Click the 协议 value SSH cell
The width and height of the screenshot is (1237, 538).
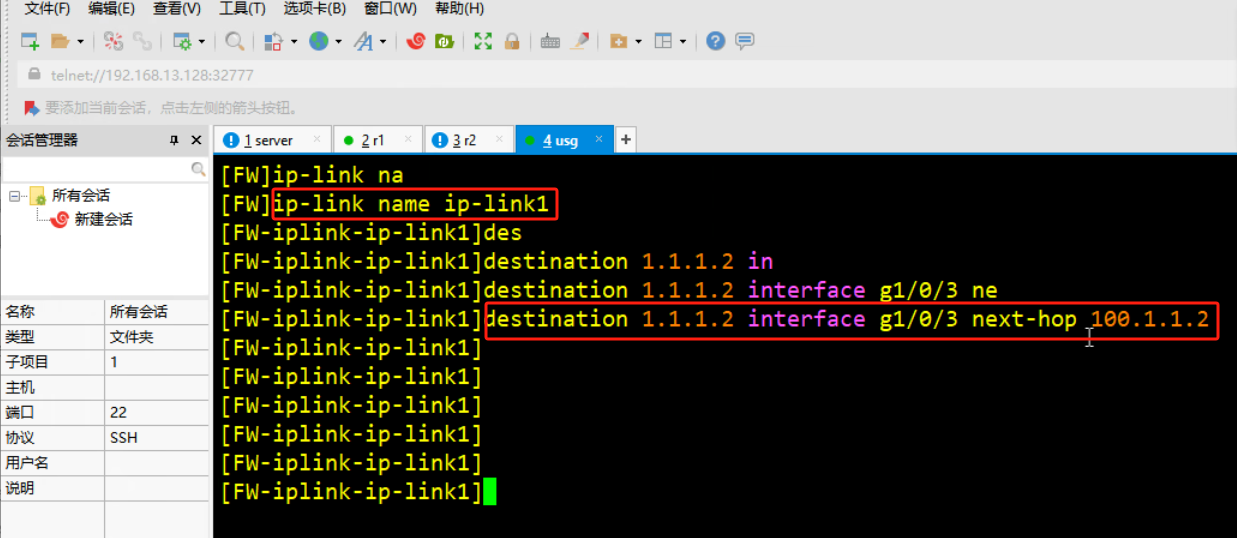157,438
